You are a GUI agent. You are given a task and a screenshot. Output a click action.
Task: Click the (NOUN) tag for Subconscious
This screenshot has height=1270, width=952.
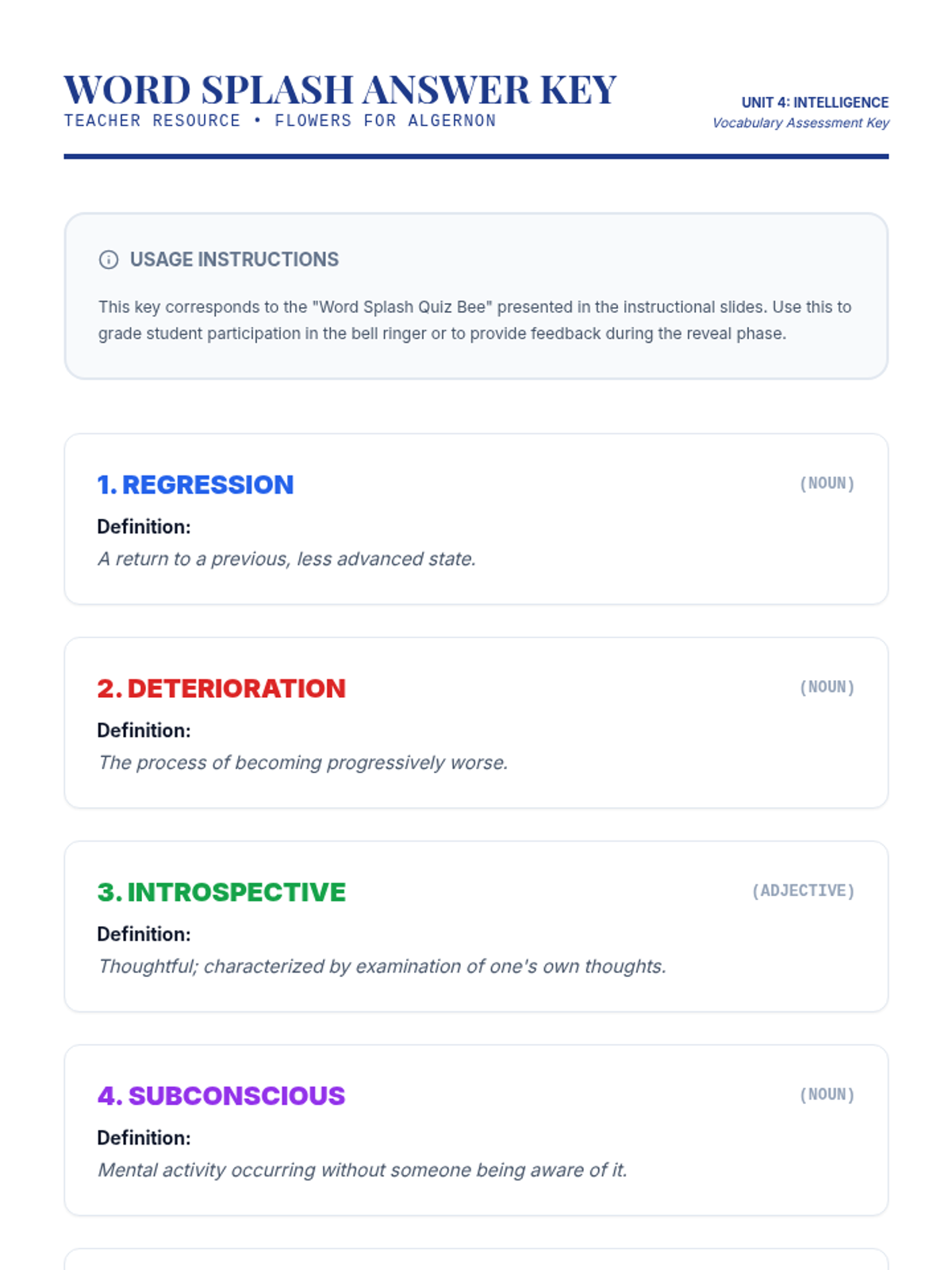827,1095
